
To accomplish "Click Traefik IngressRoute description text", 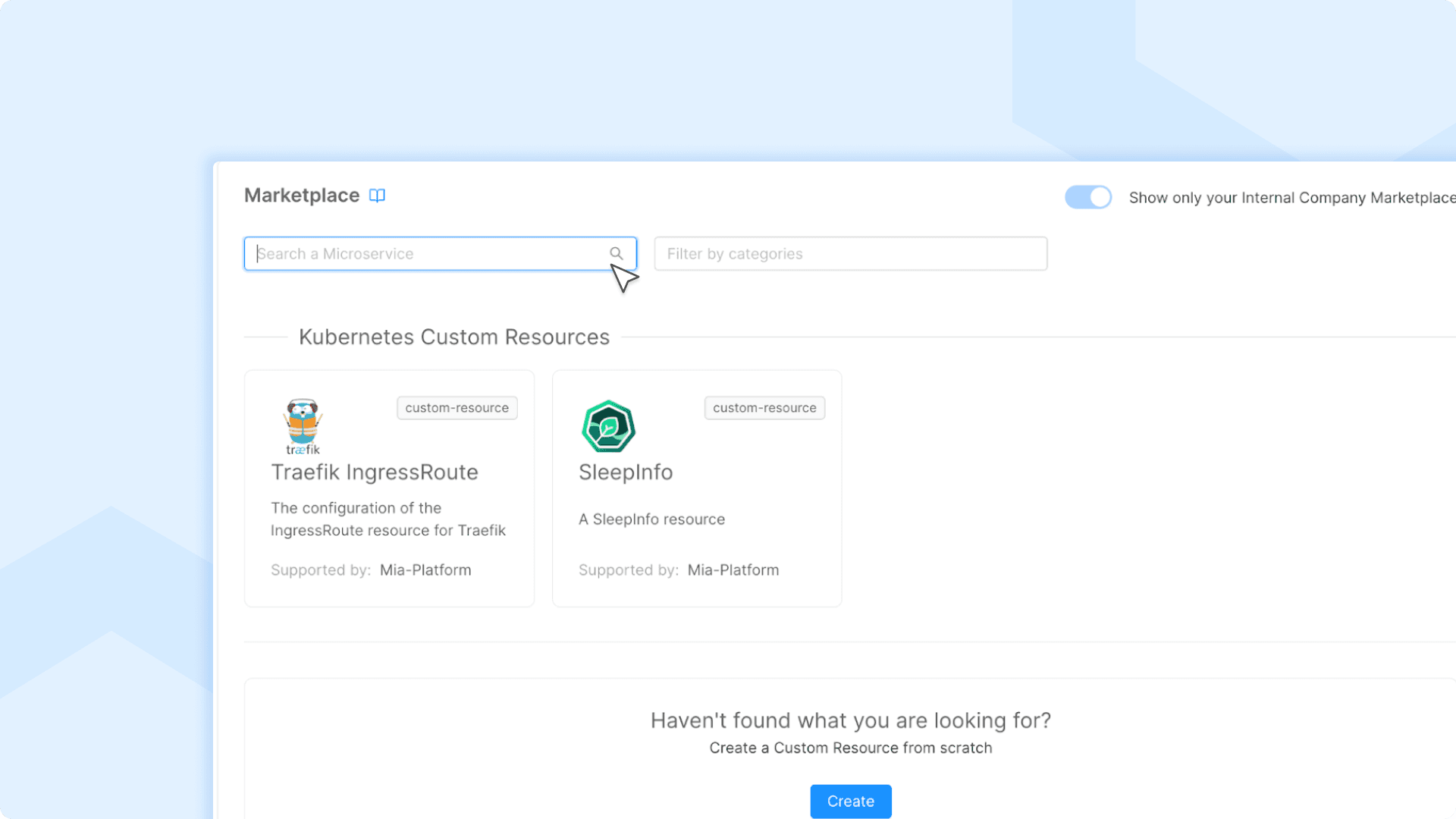I will 388,519.
